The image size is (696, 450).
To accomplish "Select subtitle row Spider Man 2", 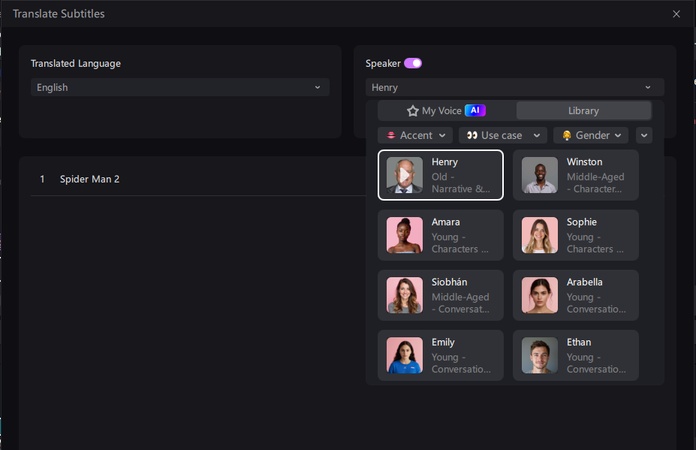I will tap(90, 179).
